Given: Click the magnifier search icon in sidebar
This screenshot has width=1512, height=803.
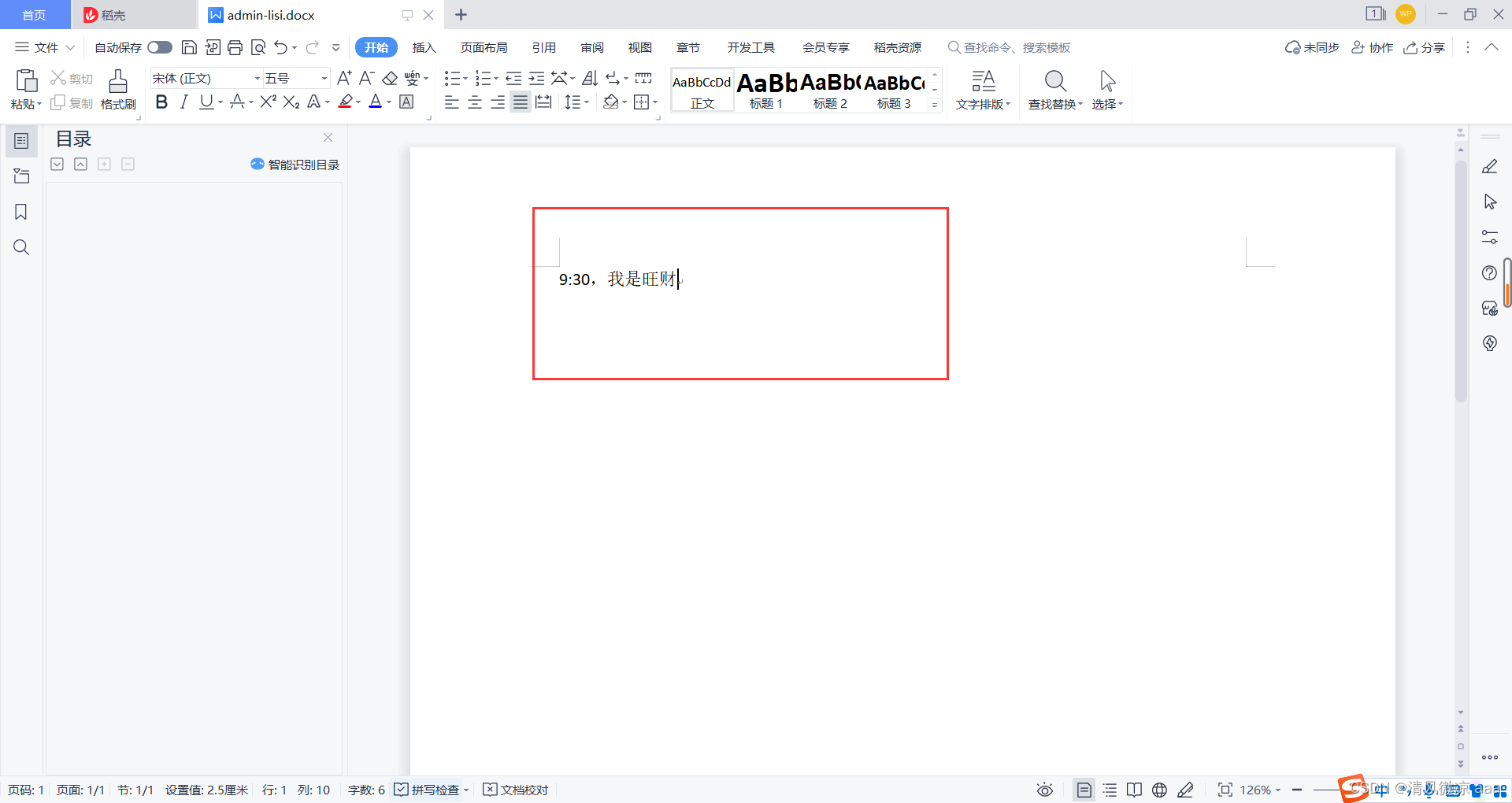Looking at the screenshot, I should (x=21, y=247).
